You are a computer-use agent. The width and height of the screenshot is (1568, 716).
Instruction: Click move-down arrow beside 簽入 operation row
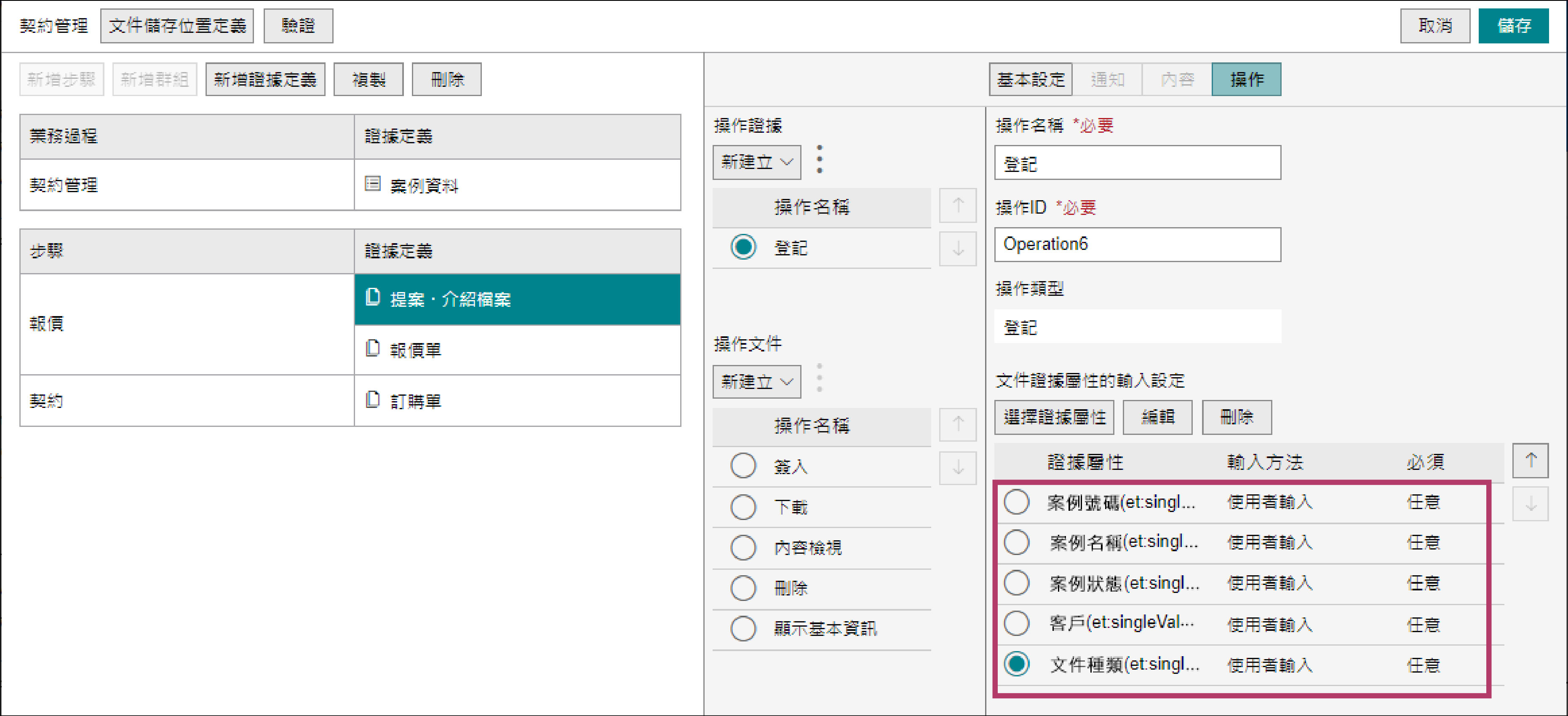point(957,468)
